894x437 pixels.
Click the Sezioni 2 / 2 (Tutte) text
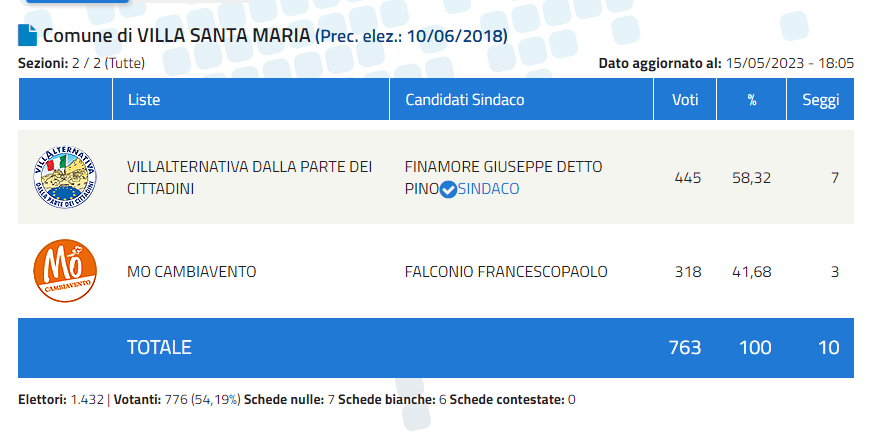click(x=82, y=63)
